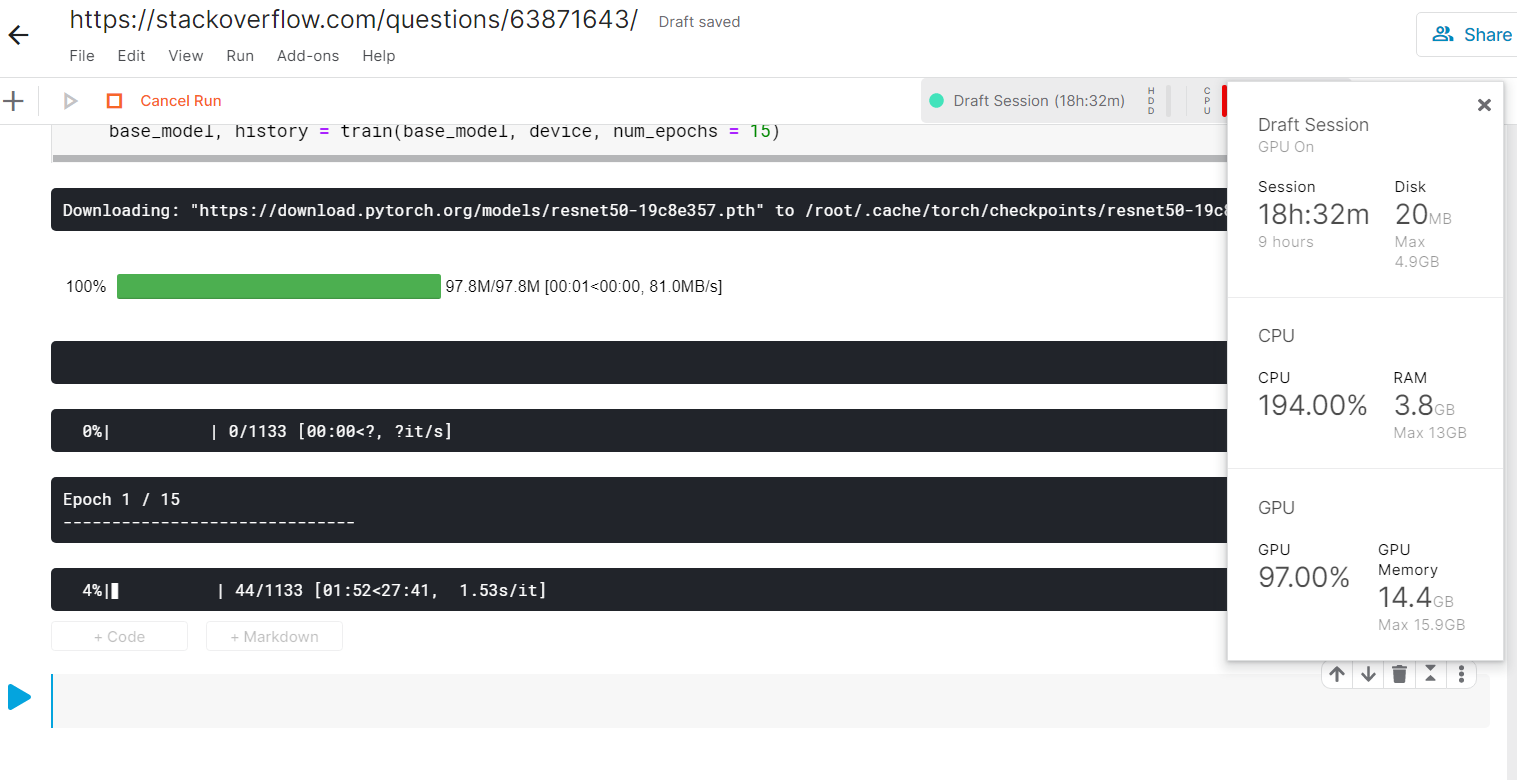Screen dimensions: 1517x780
Task: Run the empty cell with blue play button
Action: 19,697
